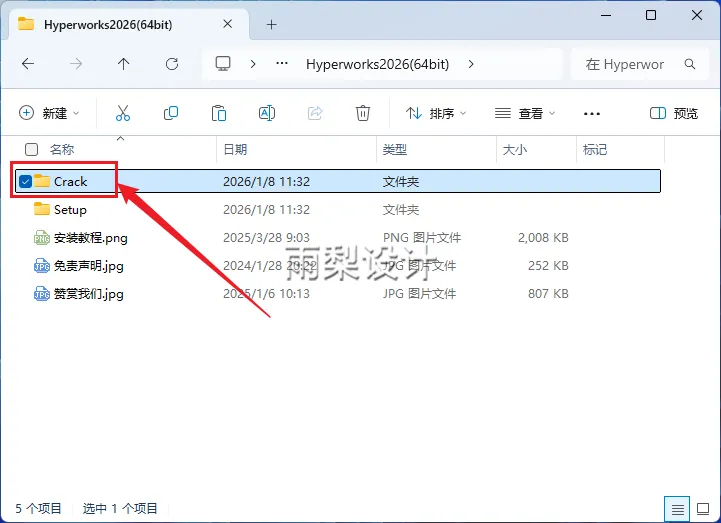Close the Hyperworks2026(64bit) tab
This screenshot has width=721, height=523.
pyautogui.click(x=228, y=24)
